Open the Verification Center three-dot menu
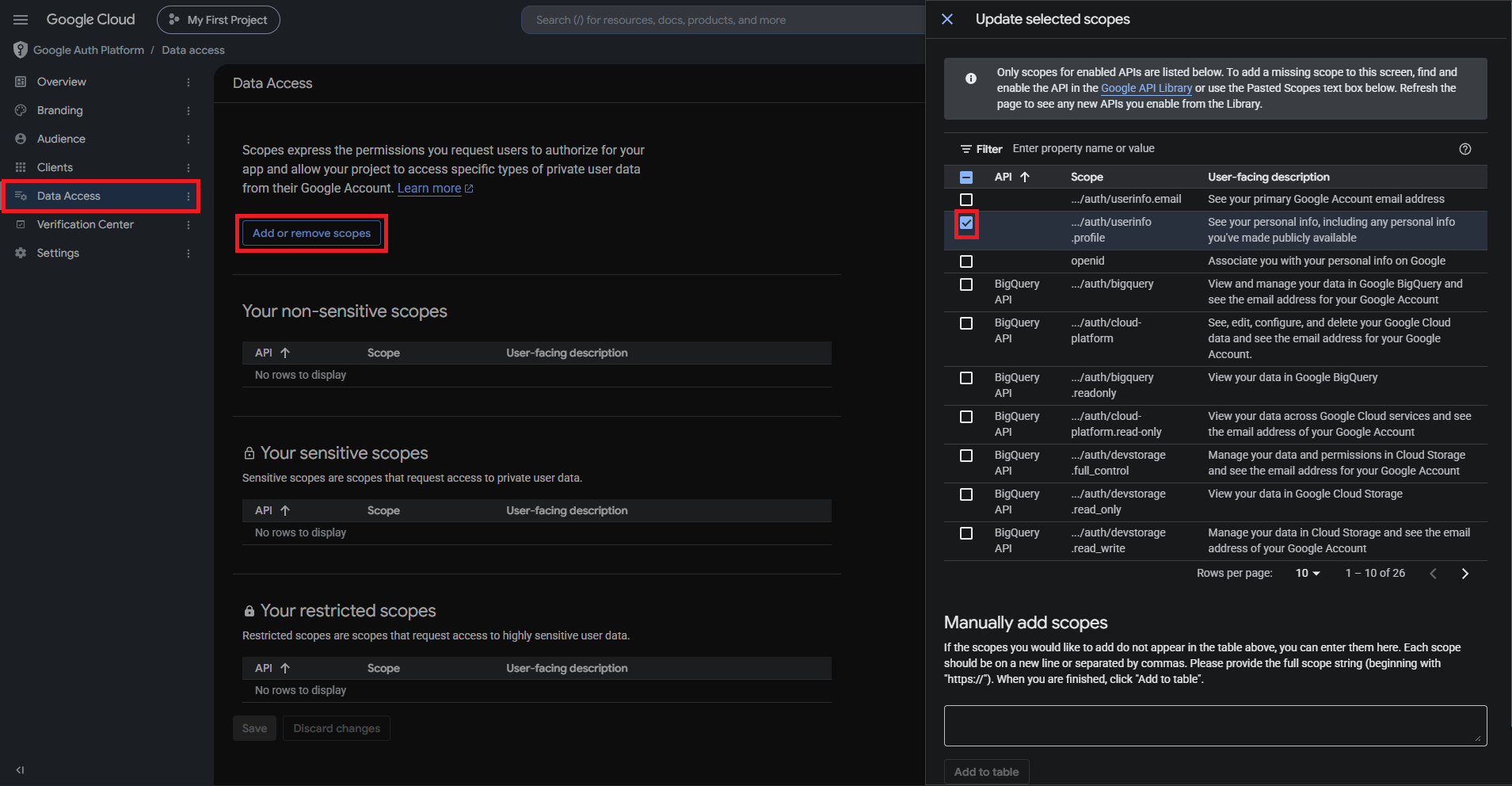1512x786 pixels. (189, 224)
